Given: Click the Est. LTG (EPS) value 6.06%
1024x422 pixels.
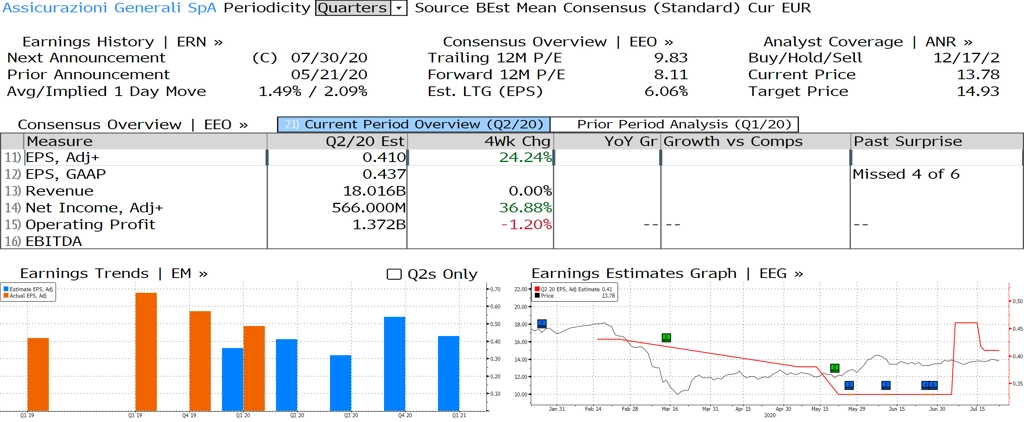Looking at the screenshot, I should 665,91.
